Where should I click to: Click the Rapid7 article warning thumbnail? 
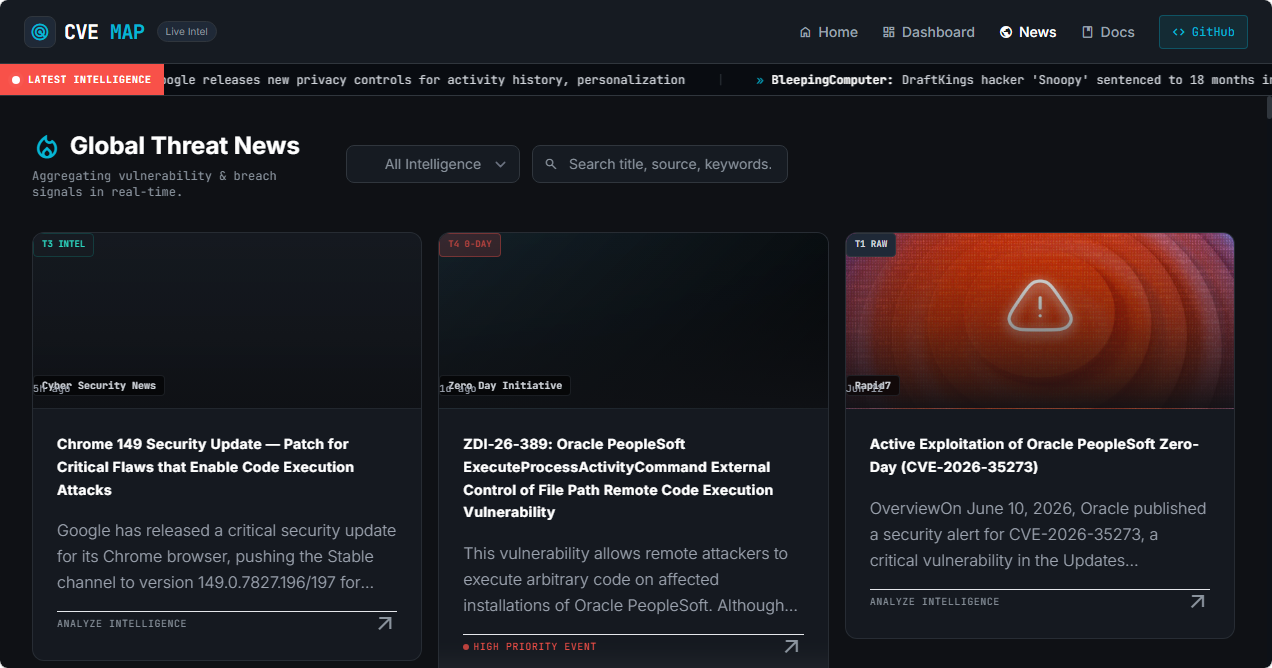[x=1040, y=320]
